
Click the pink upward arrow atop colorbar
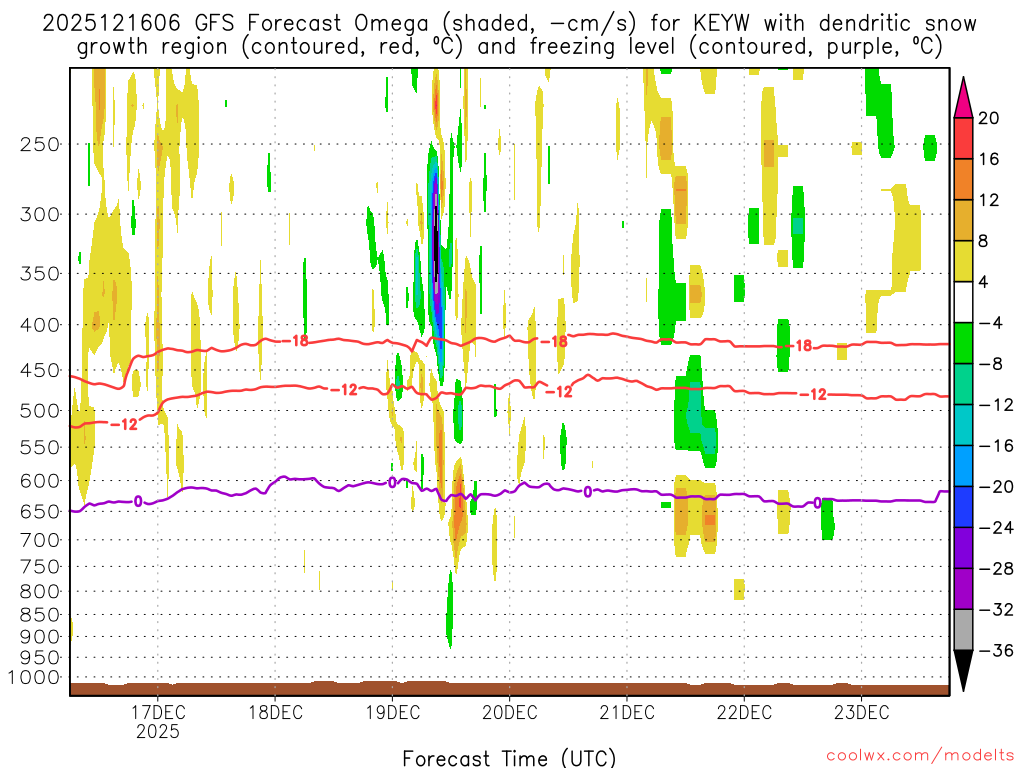click(x=963, y=98)
